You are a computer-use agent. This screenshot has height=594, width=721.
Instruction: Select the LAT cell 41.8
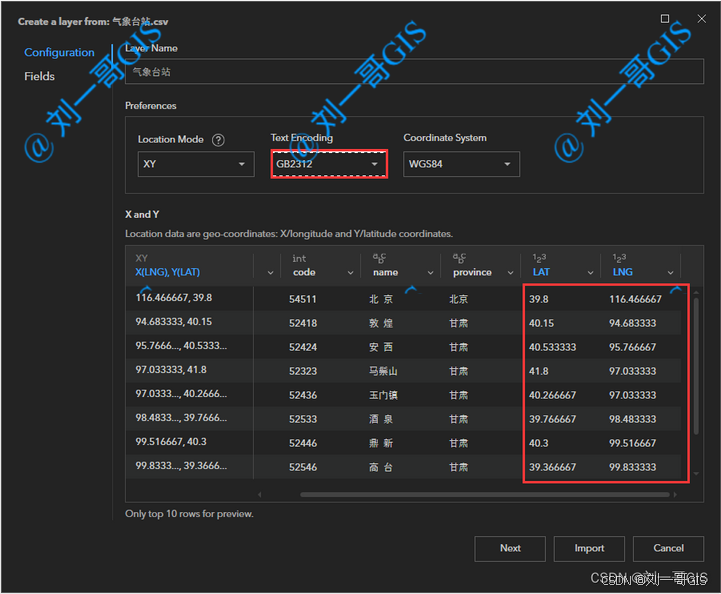[x=538, y=371]
